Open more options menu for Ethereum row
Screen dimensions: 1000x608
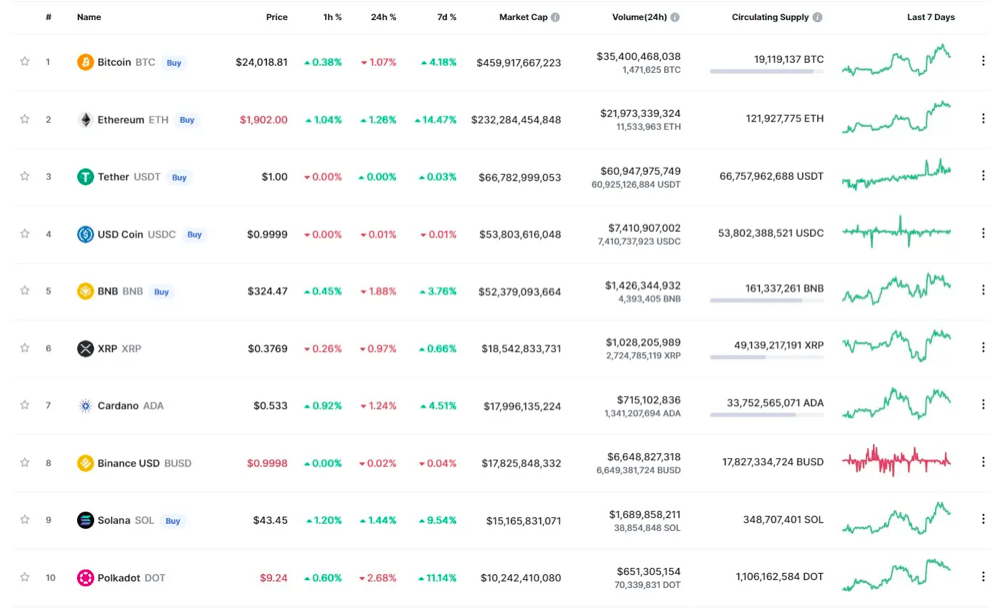point(983,118)
